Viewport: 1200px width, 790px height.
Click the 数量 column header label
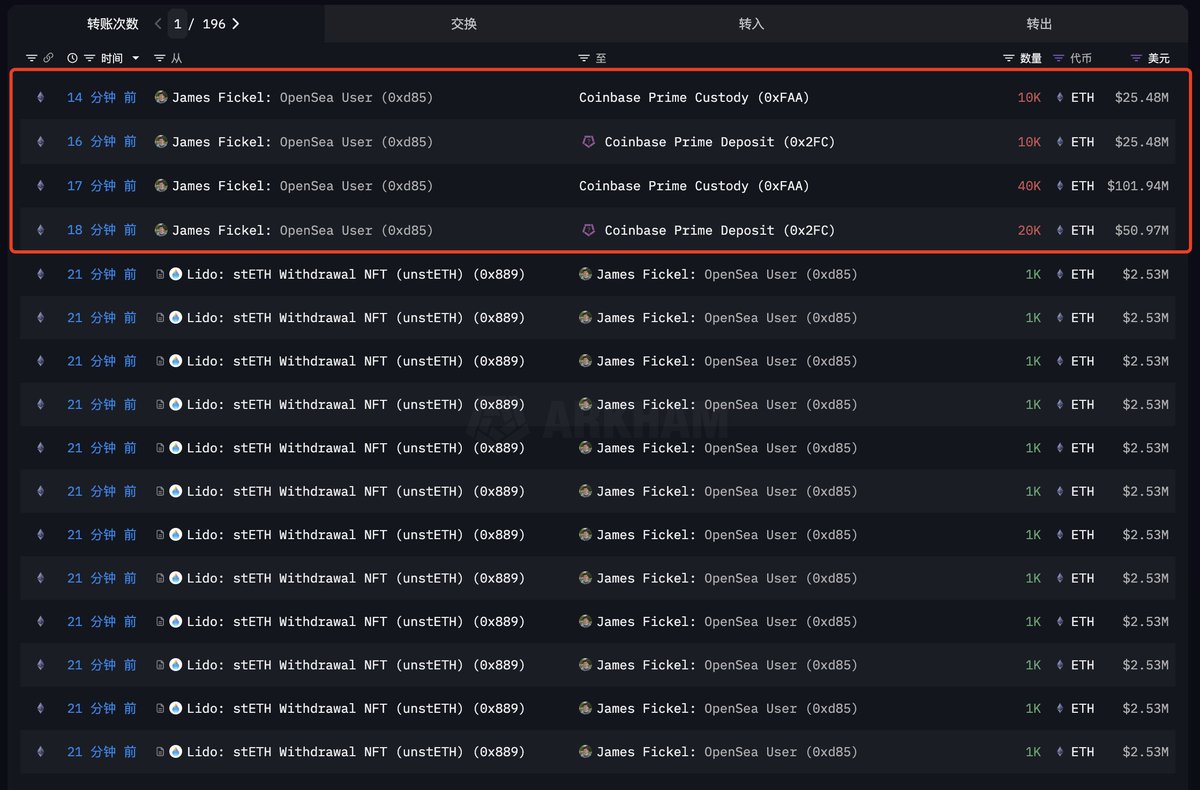[x=1031, y=59]
